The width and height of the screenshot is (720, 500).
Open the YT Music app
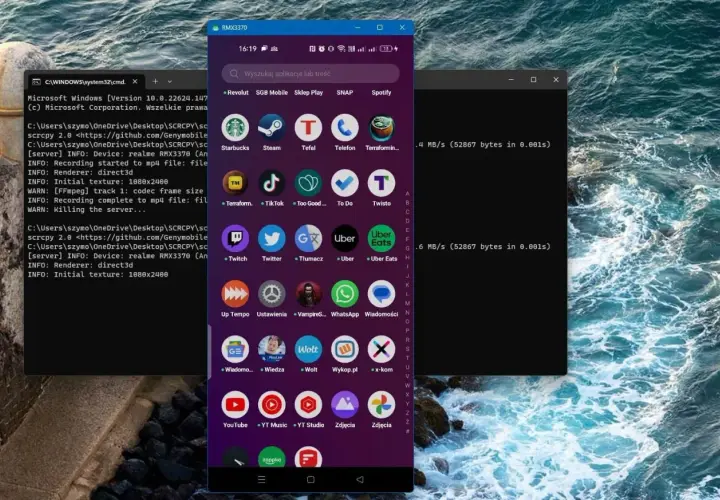coord(271,404)
